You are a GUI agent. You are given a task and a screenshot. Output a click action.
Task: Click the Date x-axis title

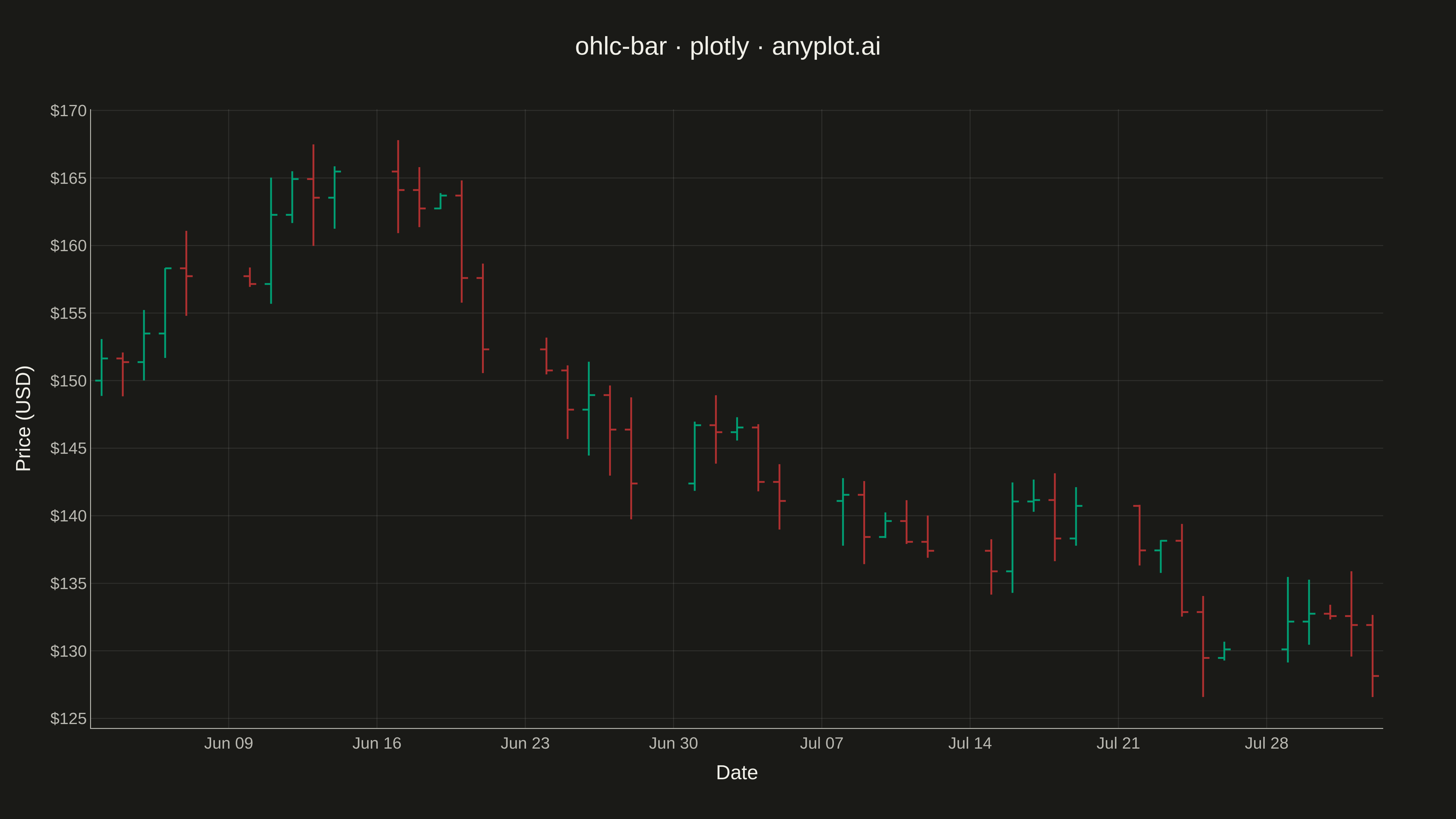click(736, 773)
